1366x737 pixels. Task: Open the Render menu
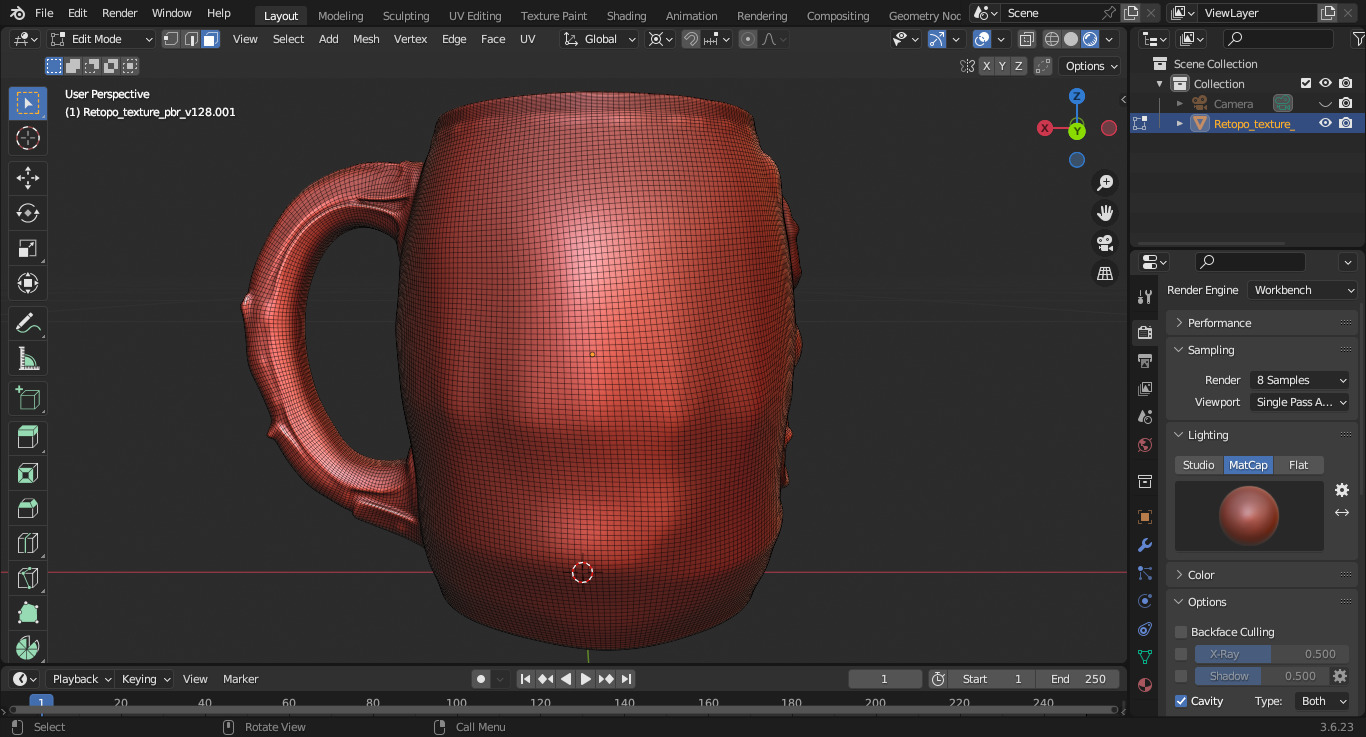coord(120,13)
